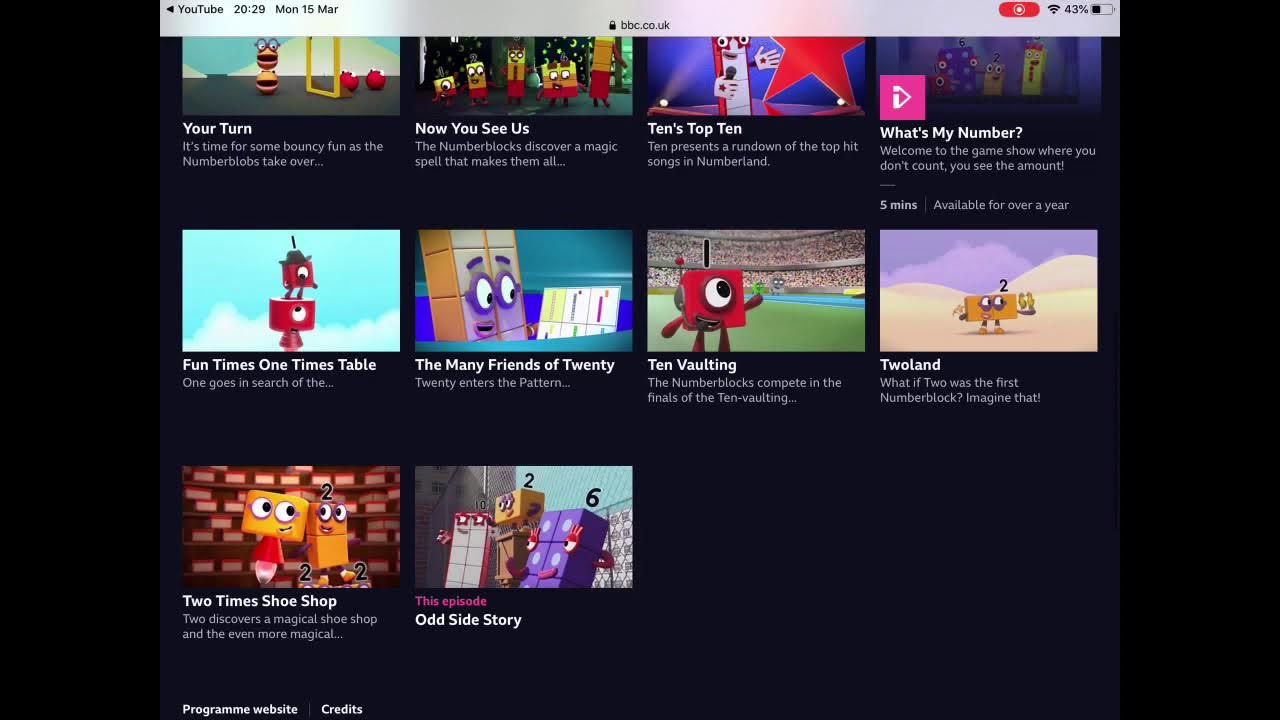The image size is (1280, 720).
Task: Click 'One goes in search of the...' text
Action: (258, 383)
